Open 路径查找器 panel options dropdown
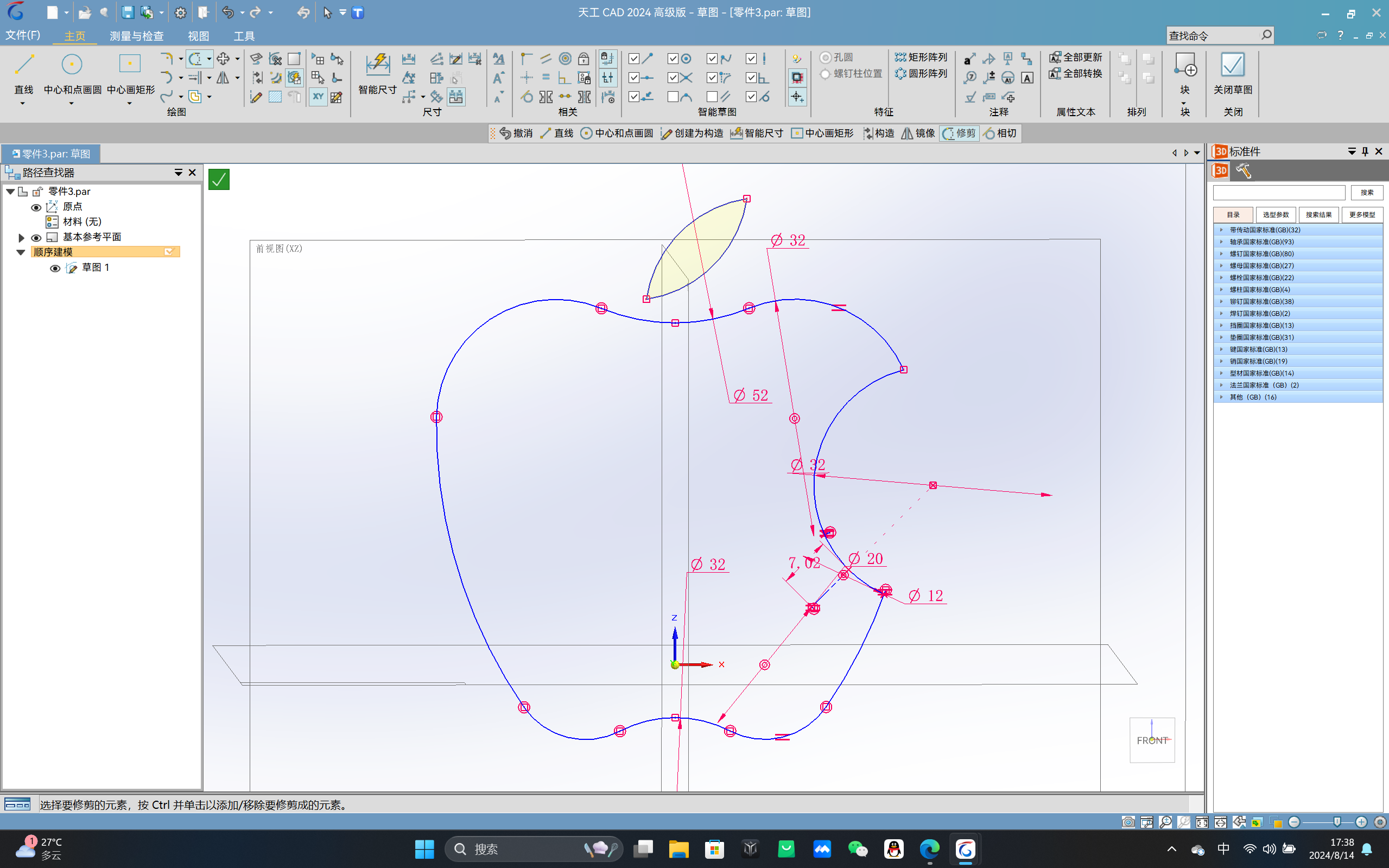 [178, 173]
